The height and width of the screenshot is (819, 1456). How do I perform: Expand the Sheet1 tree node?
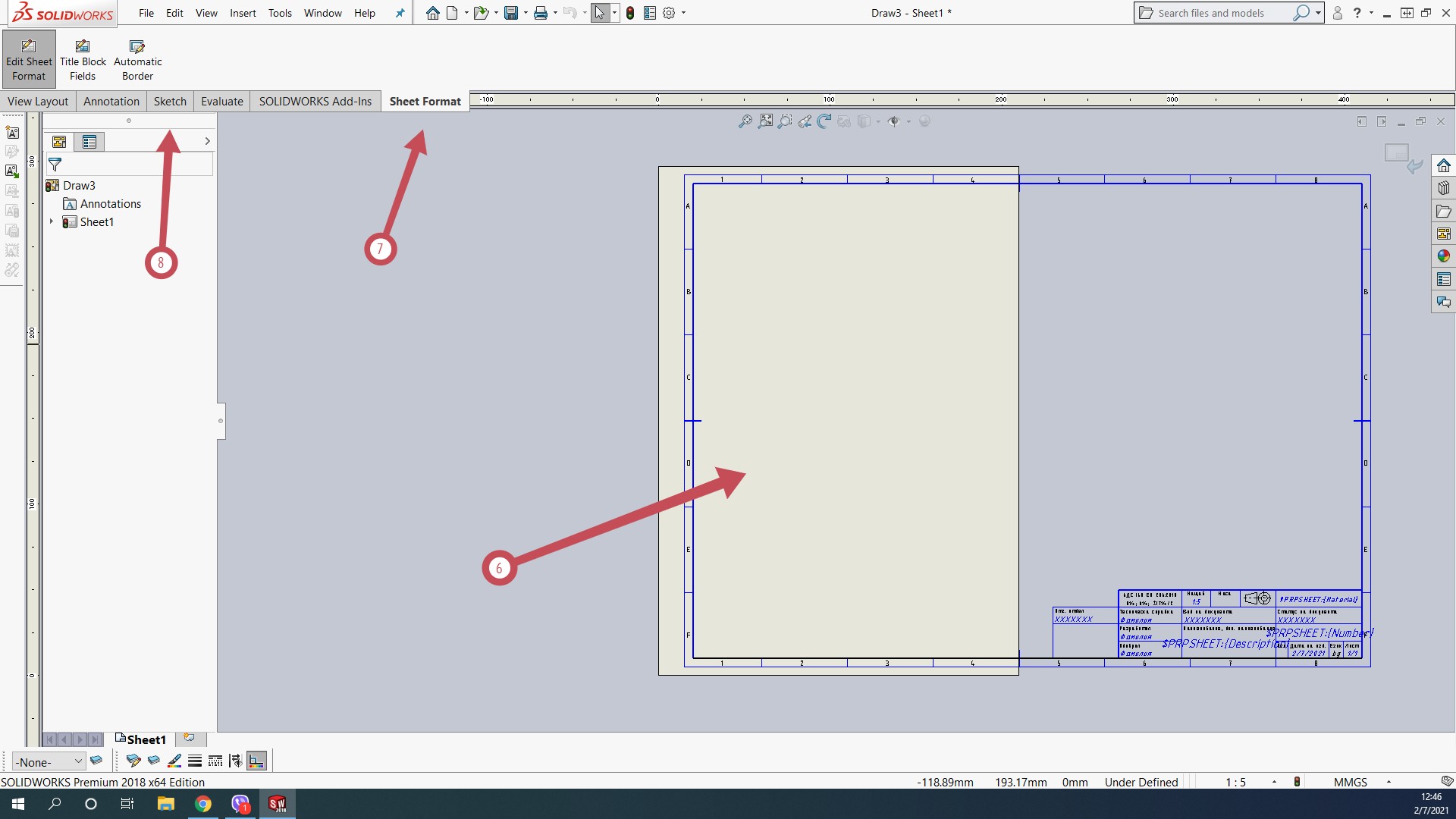point(52,221)
